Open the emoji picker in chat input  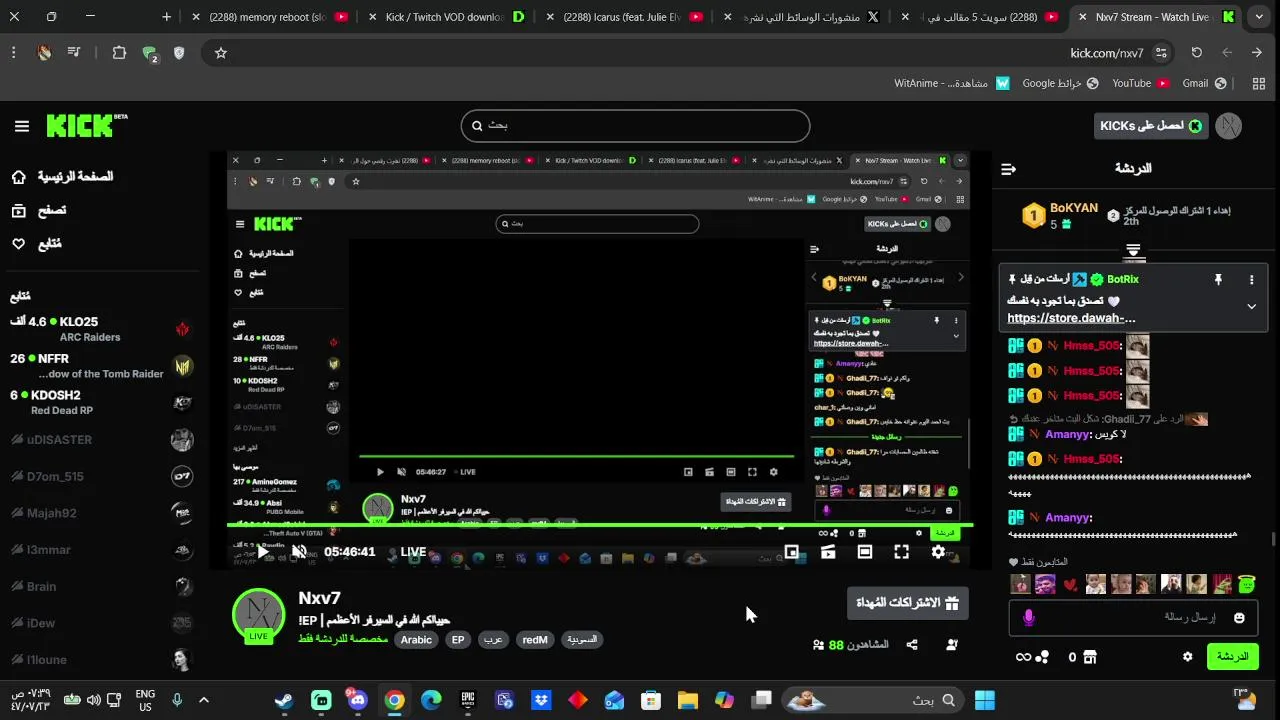(x=1239, y=618)
